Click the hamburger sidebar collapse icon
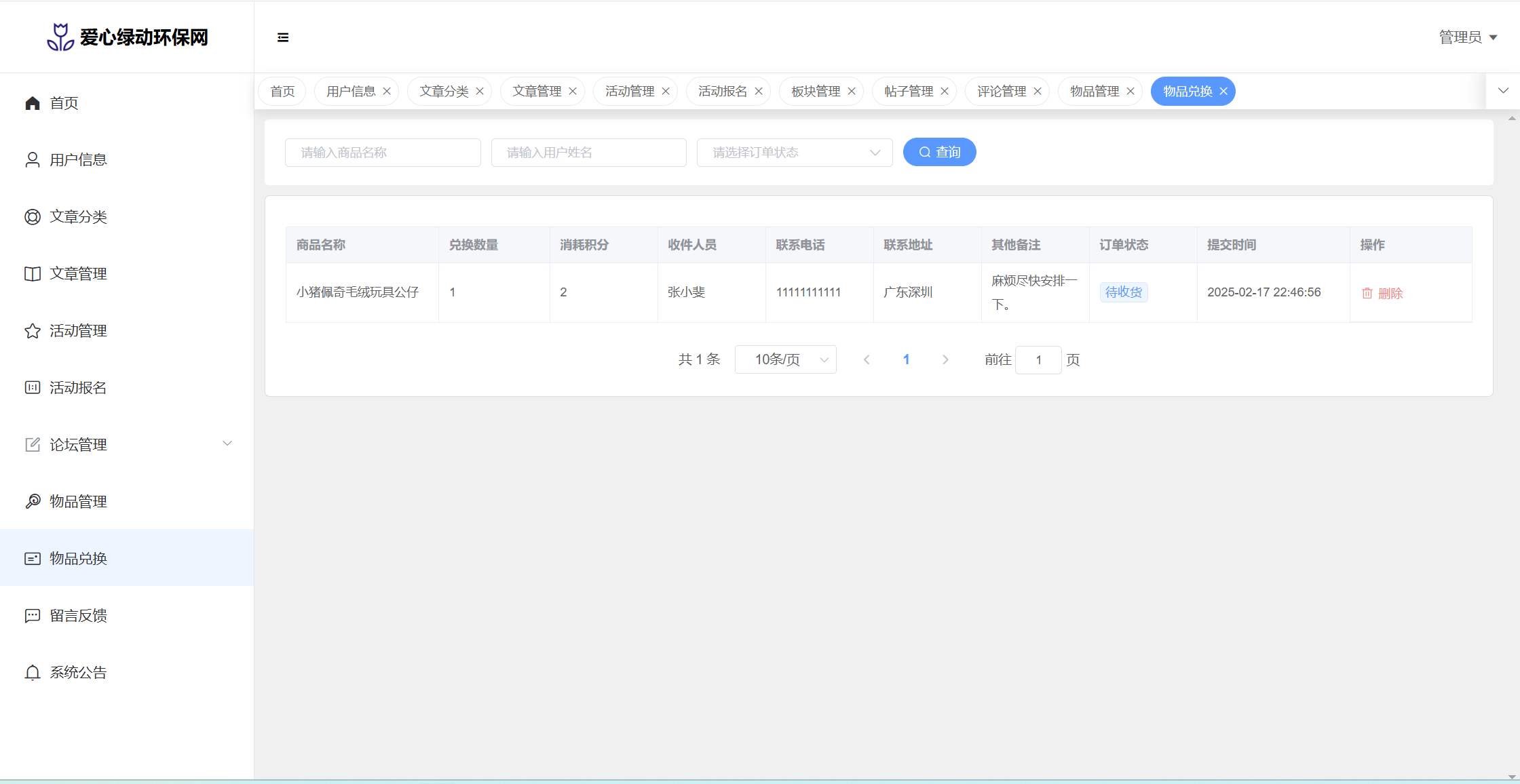 (x=283, y=37)
